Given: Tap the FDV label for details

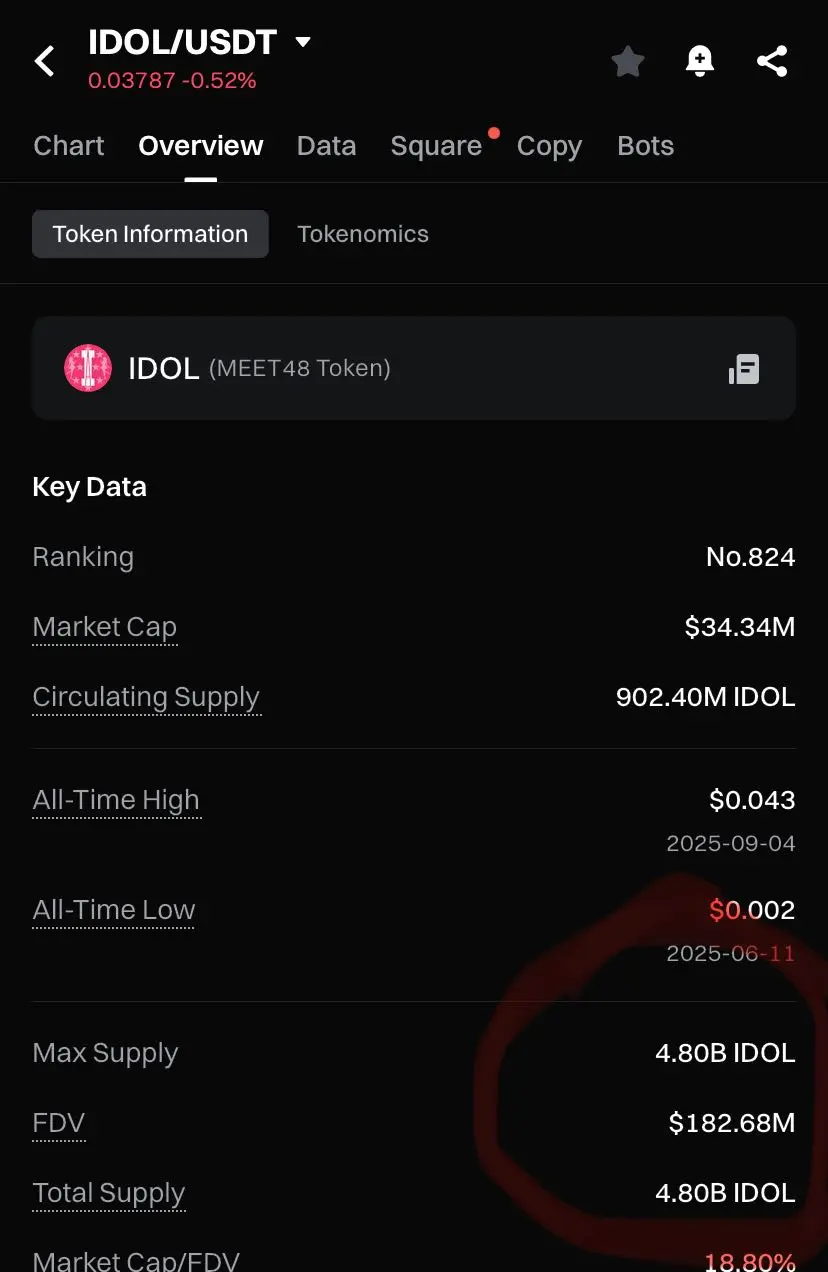Looking at the screenshot, I should pos(59,1123).
